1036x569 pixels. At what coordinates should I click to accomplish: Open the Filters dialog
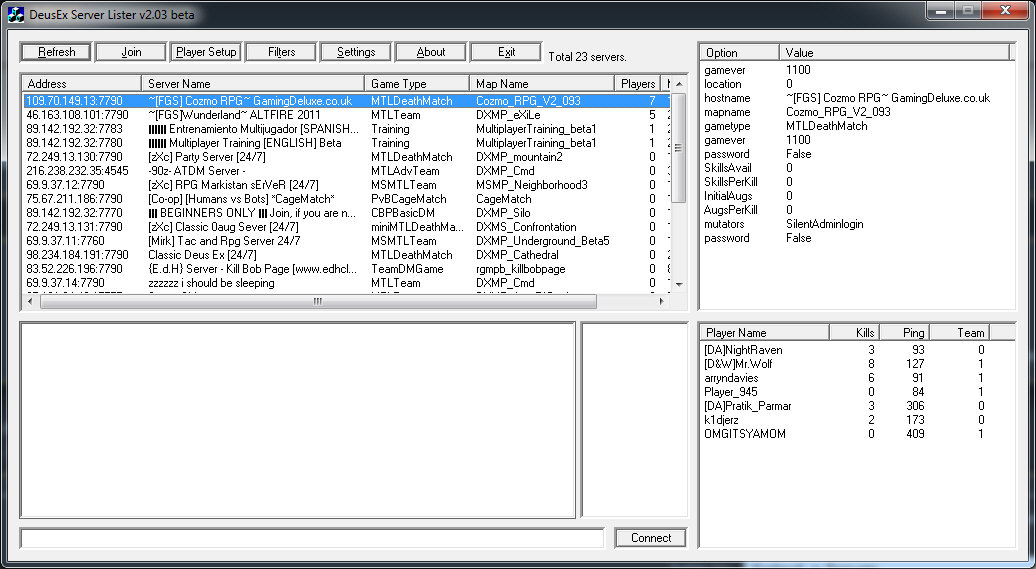281,52
